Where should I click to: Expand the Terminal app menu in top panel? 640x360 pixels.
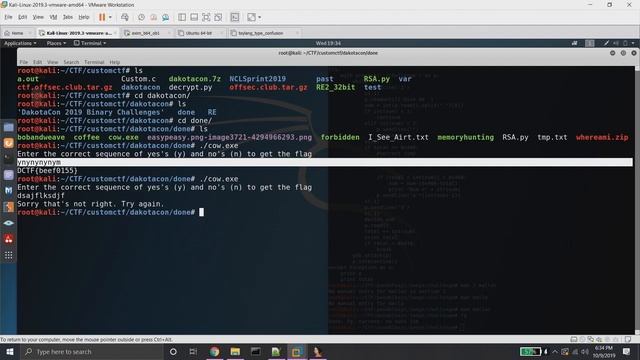click(90, 43)
